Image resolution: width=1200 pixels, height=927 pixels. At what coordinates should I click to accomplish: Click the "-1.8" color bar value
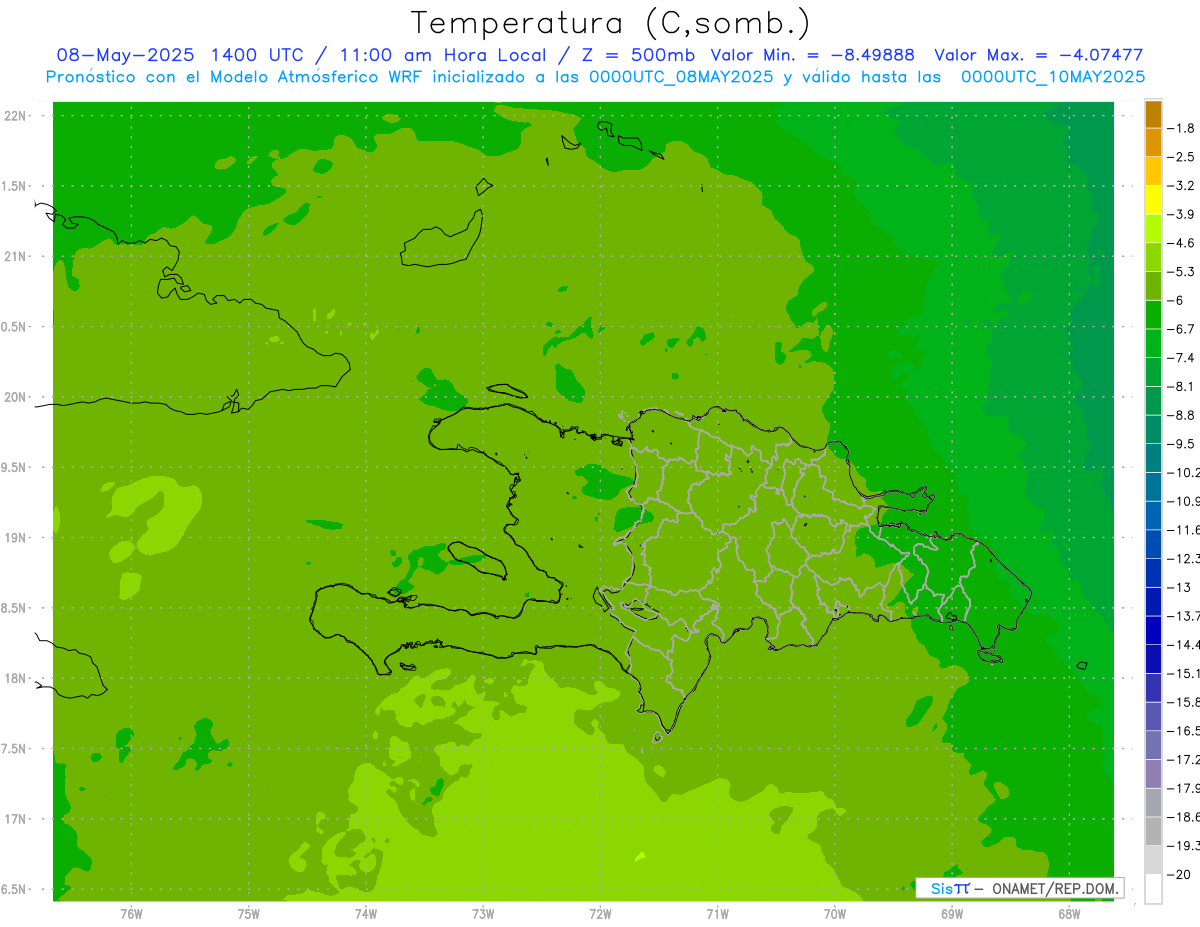pos(1181,128)
